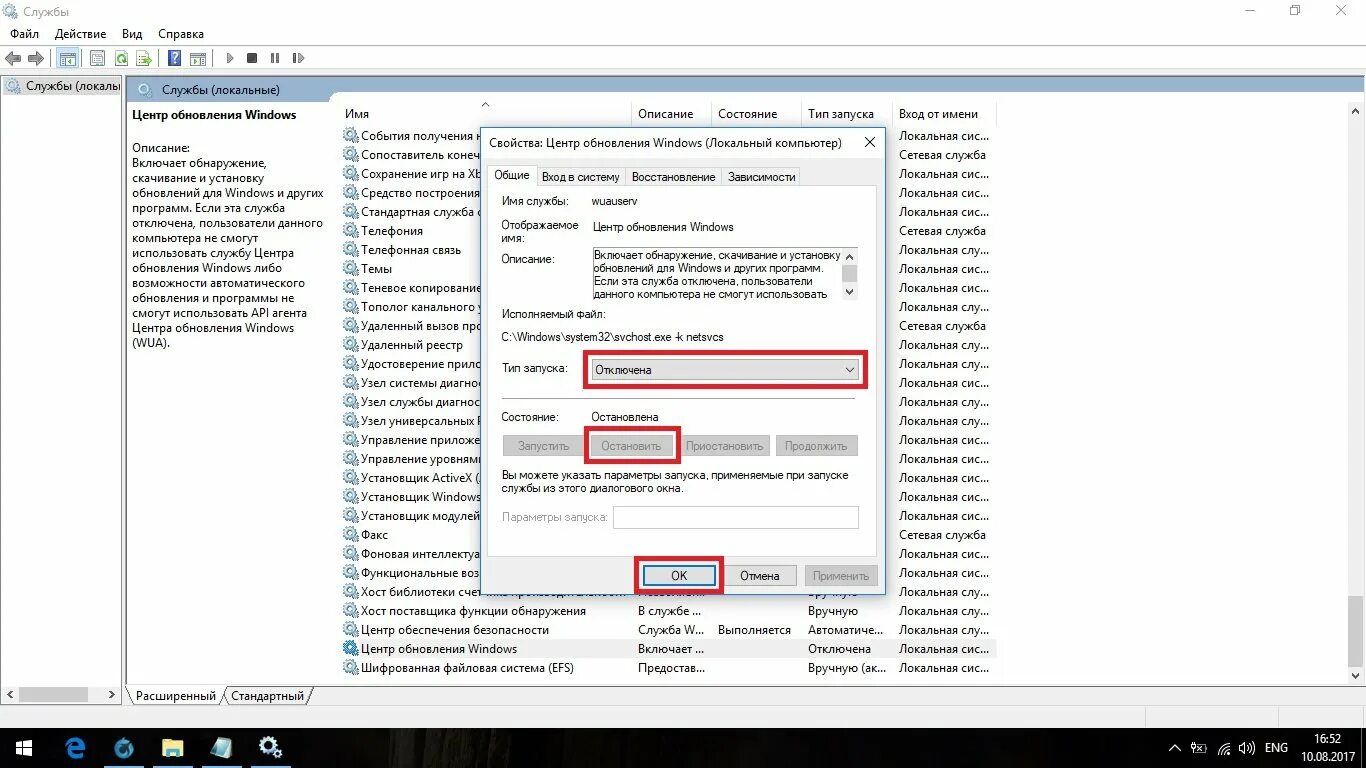Close the properties dialog with its X
1366x768 pixels.
pos(869,143)
